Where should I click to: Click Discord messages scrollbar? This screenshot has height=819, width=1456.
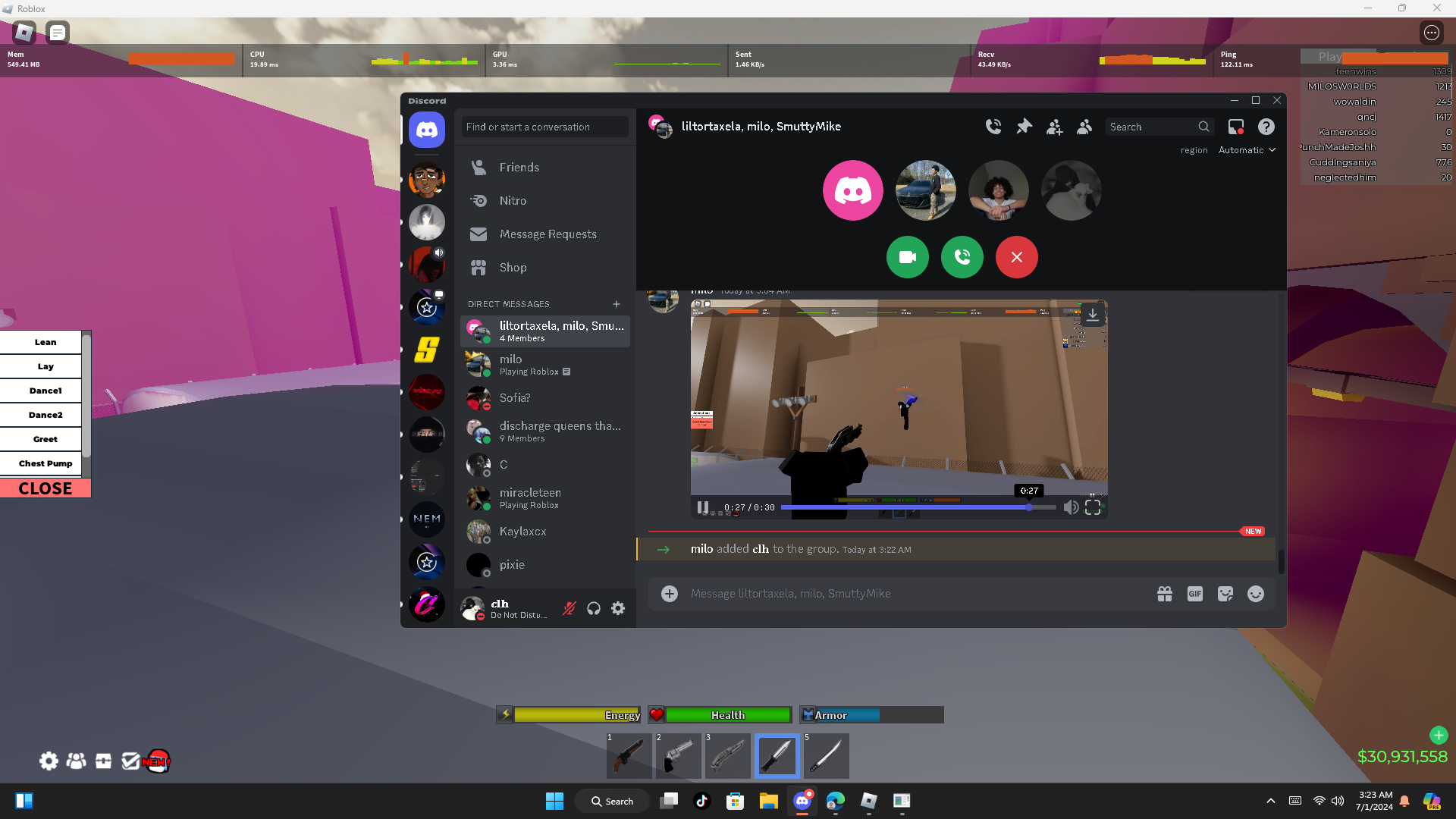click(1281, 562)
